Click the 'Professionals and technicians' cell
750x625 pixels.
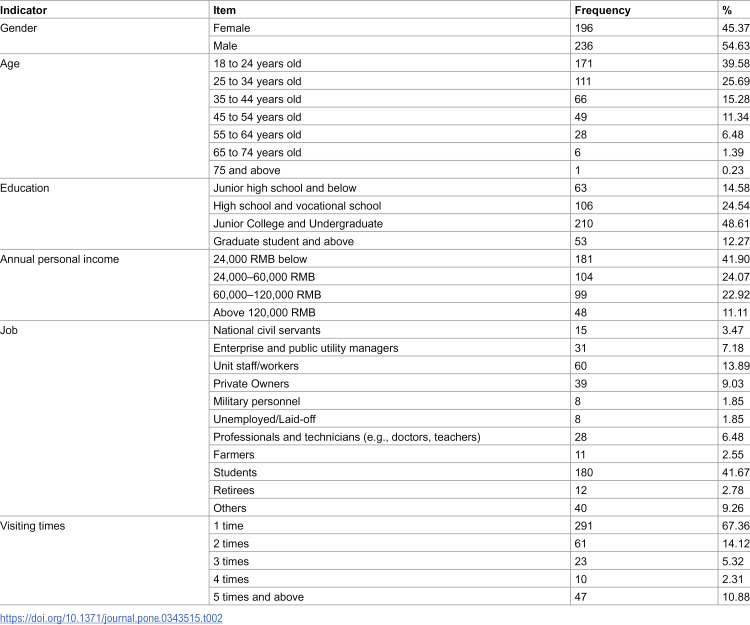click(x=347, y=437)
